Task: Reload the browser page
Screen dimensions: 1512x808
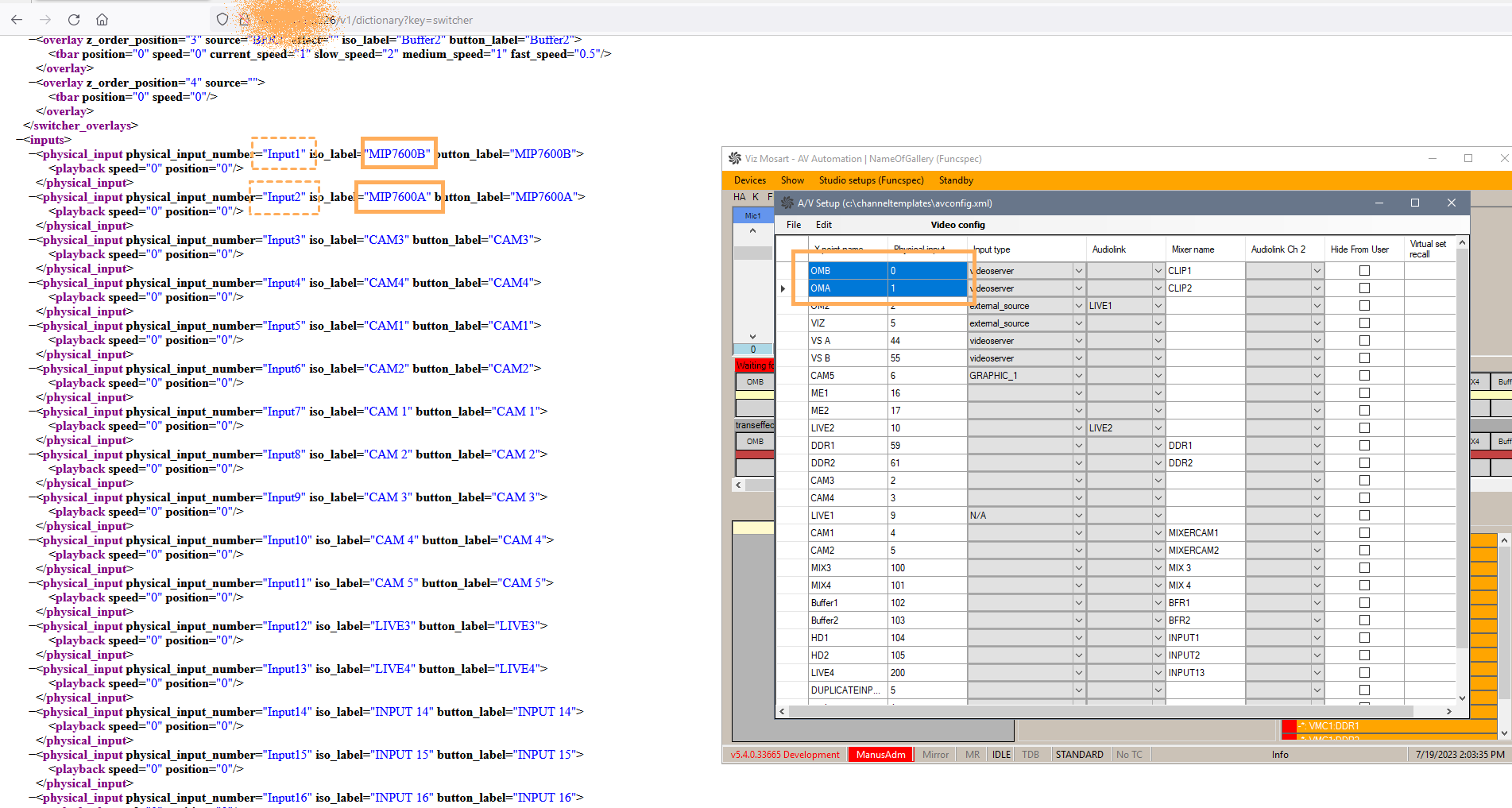Action: coord(74,20)
